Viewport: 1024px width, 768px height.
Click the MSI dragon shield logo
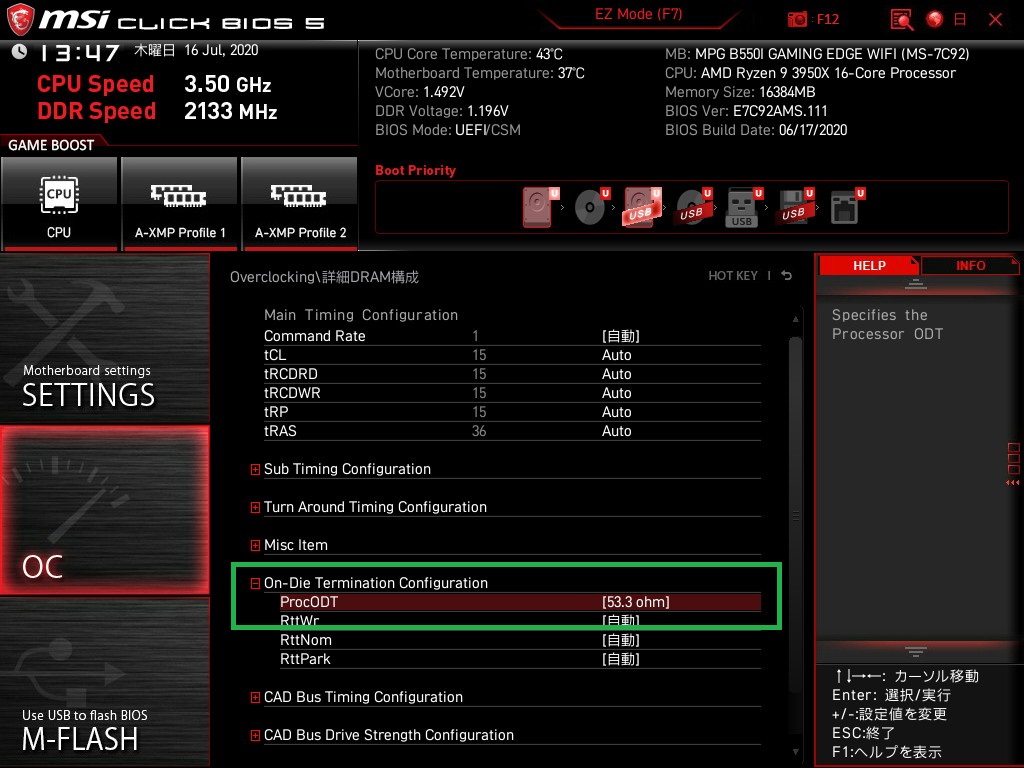coord(20,20)
